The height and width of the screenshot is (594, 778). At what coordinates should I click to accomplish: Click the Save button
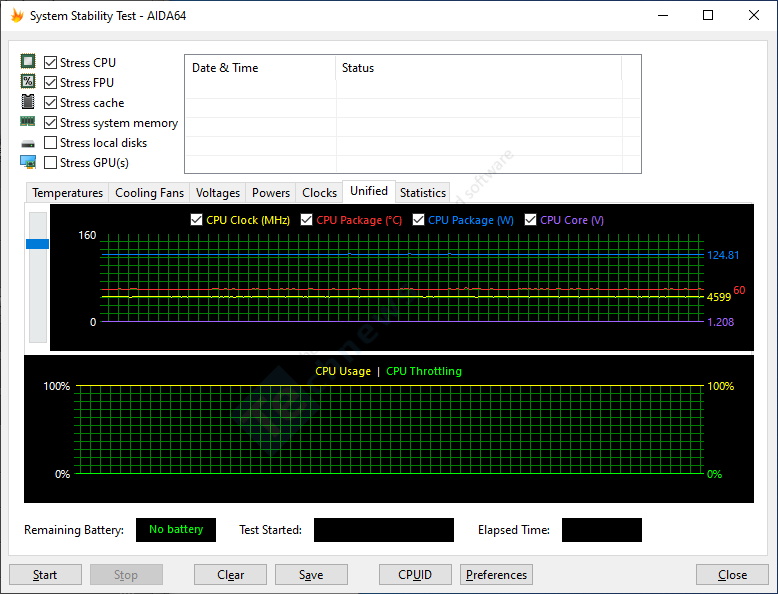[x=311, y=575]
